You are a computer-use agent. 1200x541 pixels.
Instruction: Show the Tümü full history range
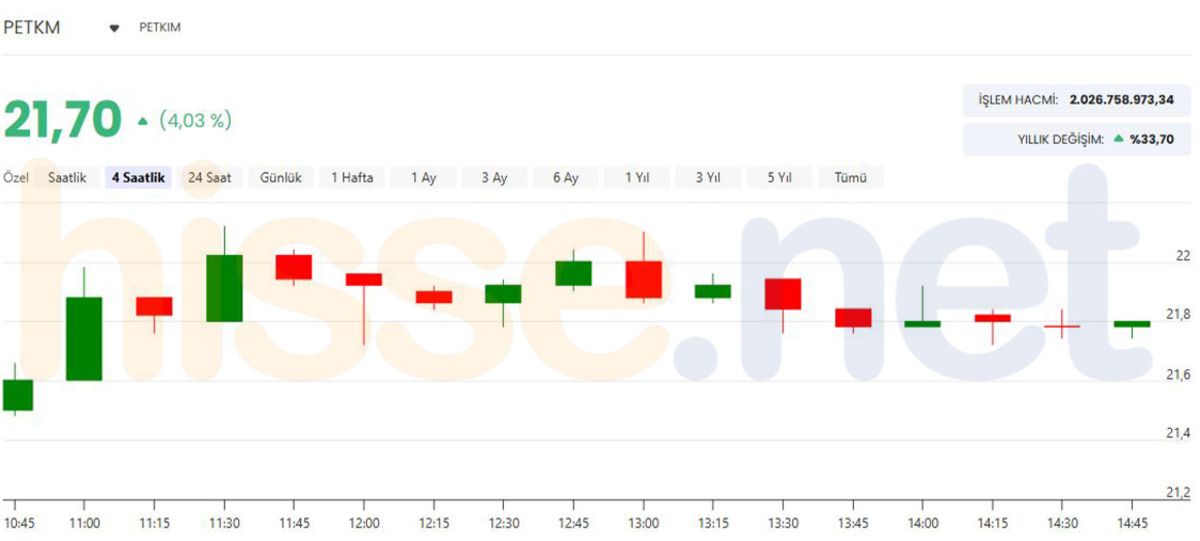click(x=850, y=178)
